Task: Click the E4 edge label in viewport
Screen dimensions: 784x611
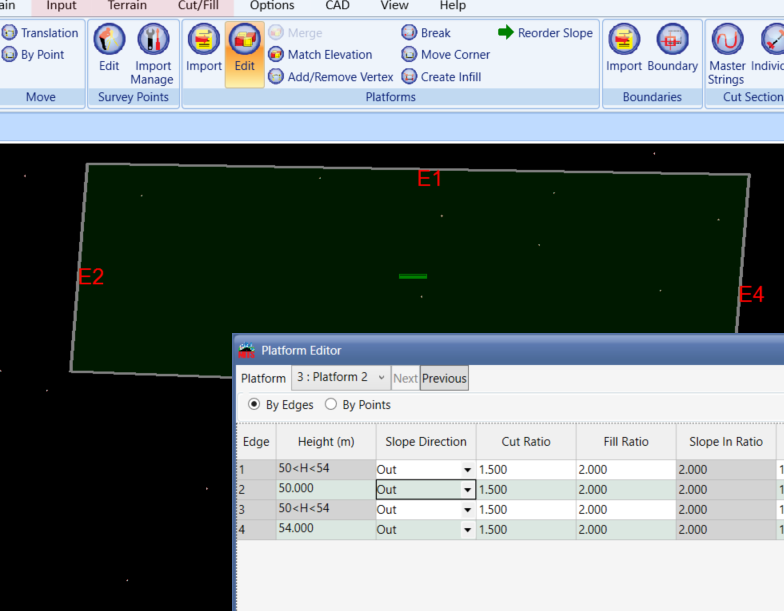Action: (x=752, y=294)
